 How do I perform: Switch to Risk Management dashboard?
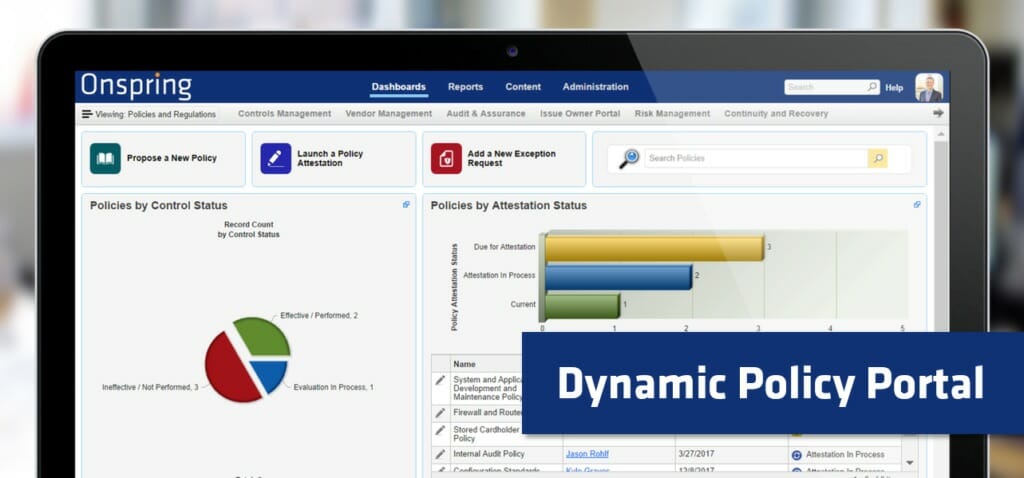click(672, 114)
